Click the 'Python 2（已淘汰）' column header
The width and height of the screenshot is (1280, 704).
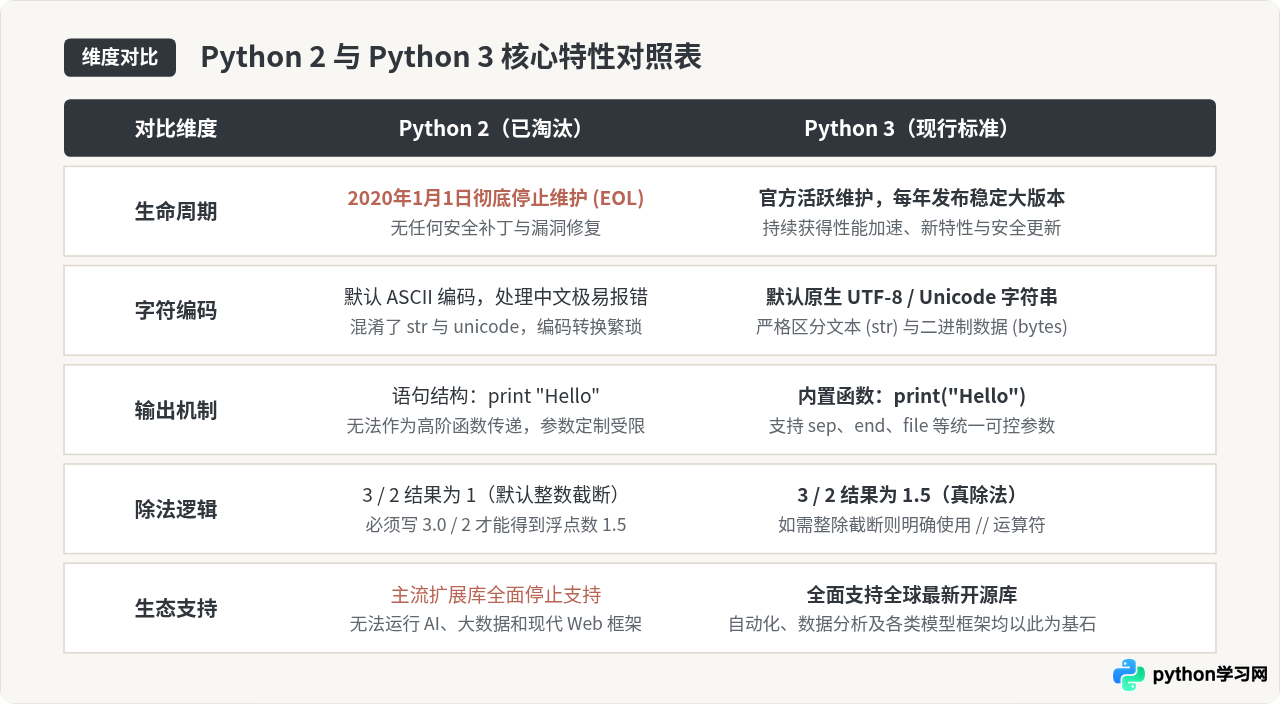coord(495,128)
